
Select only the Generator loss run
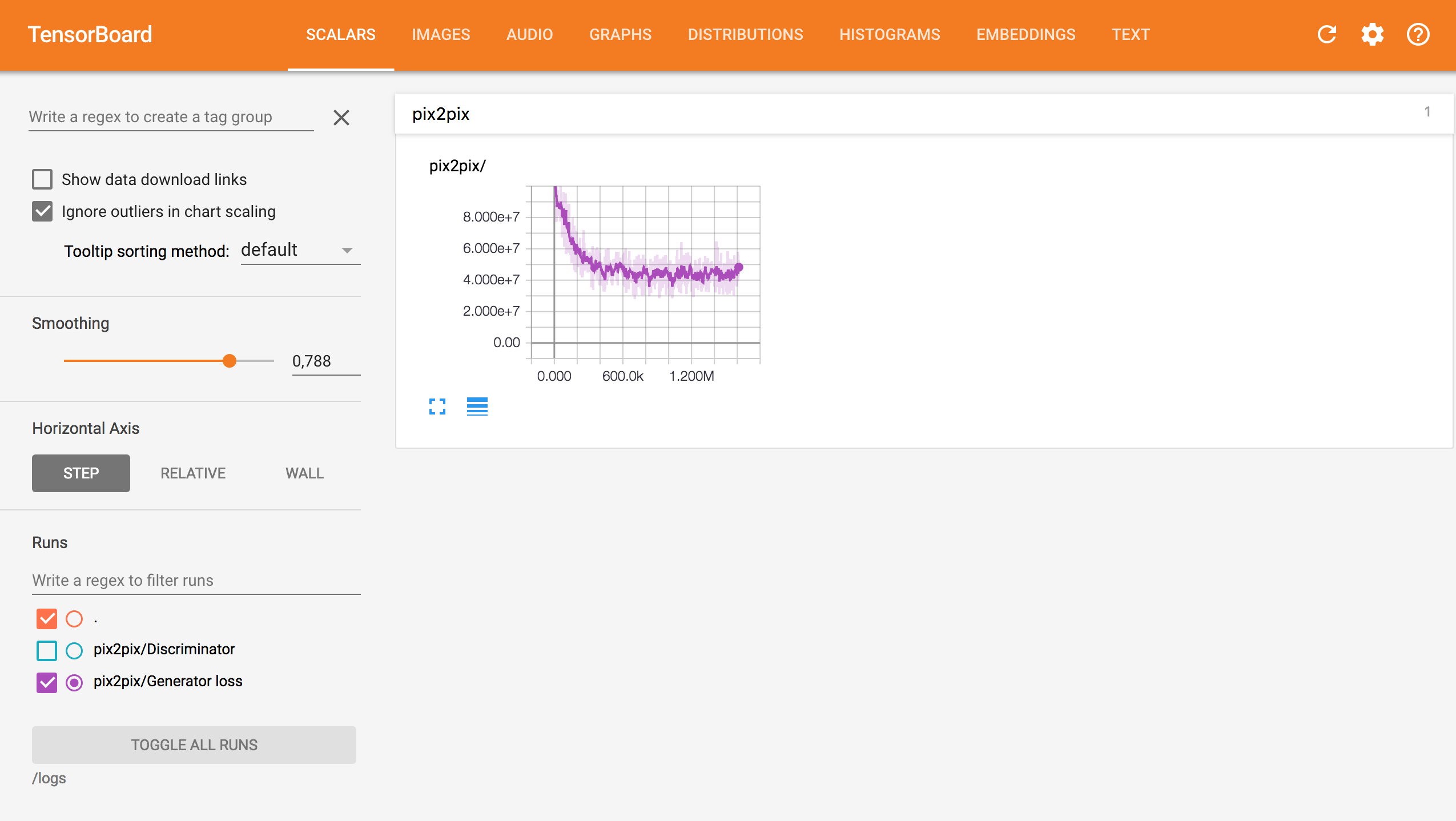click(x=74, y=682)
